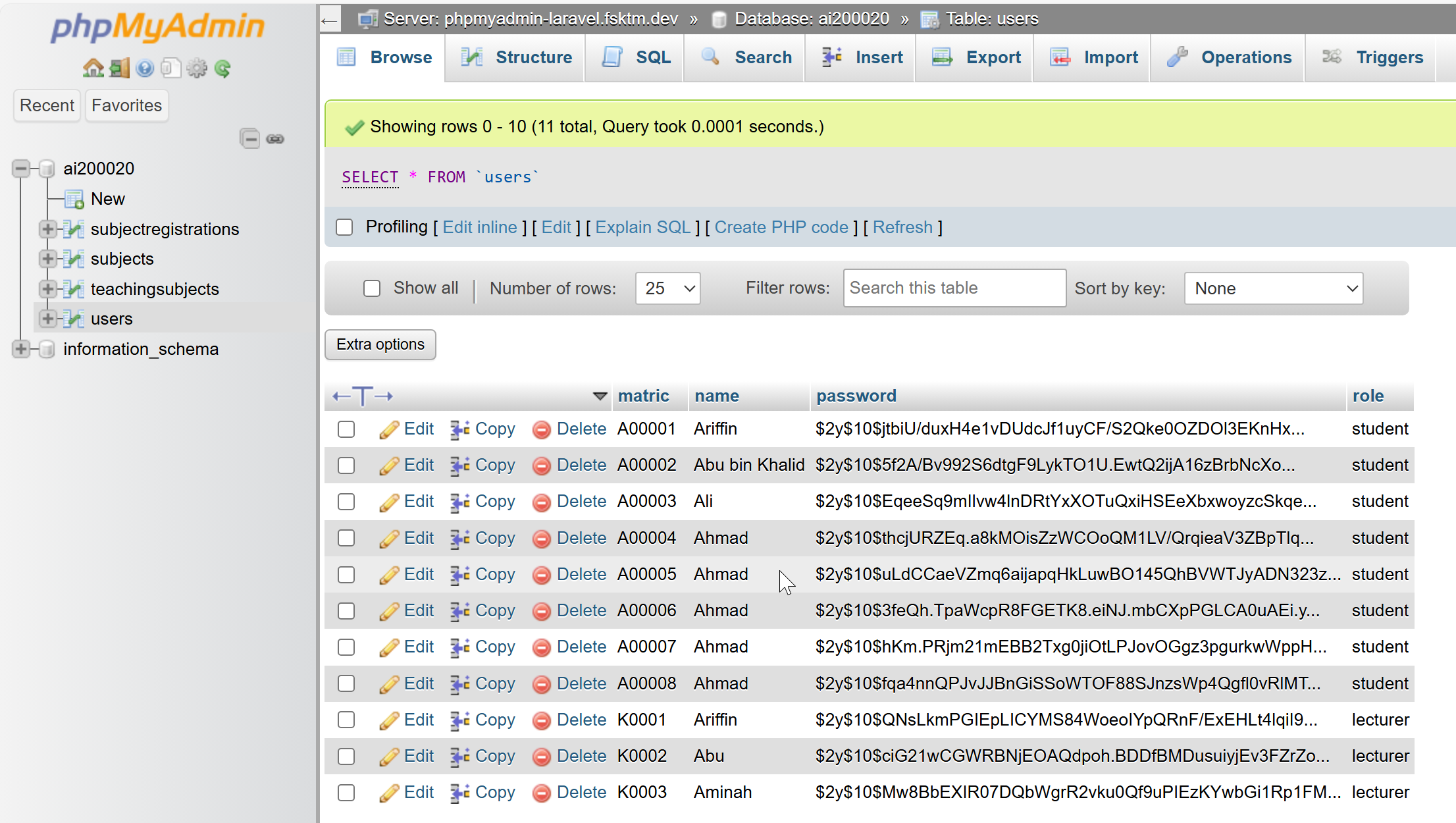
Task: Enable the Profiling checkbox
Action: (344, 227)
